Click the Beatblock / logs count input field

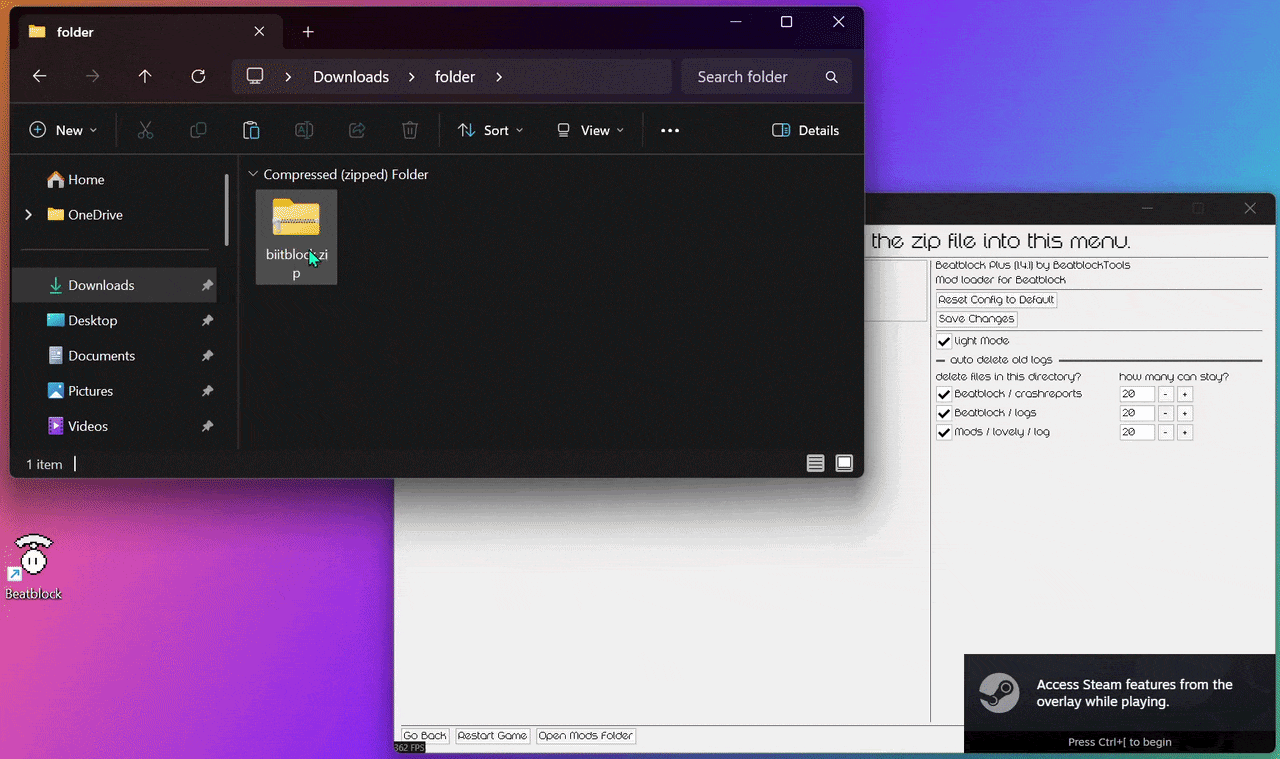click(1137, 413)
